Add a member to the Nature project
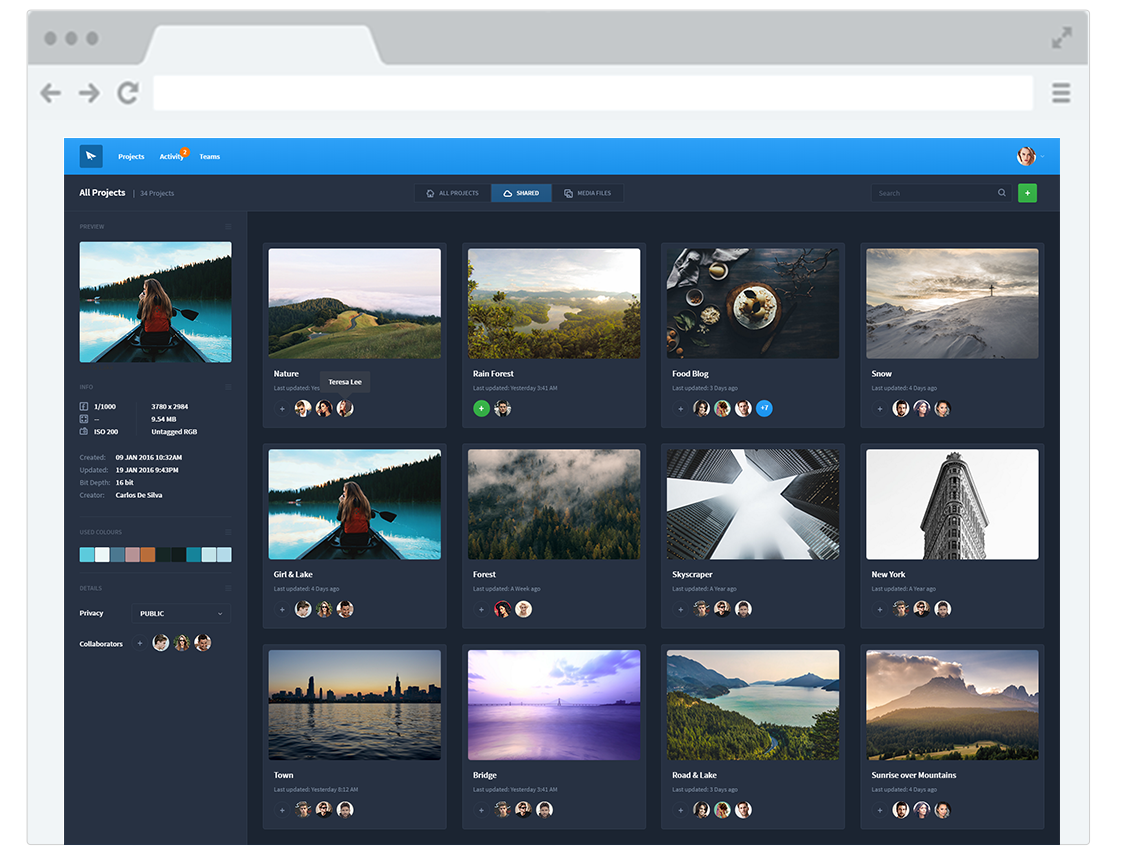Viewport: 1130px width, 864px height. (282, 408)
